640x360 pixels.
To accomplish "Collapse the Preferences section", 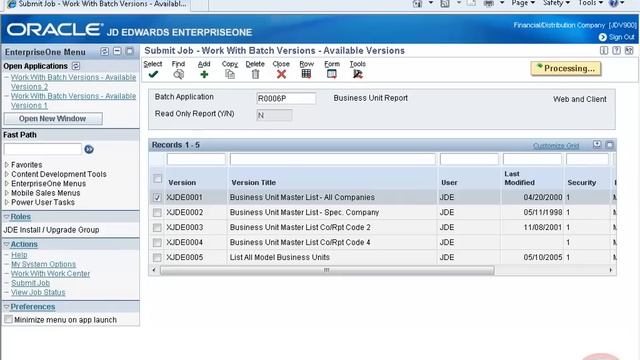I will (7, 307).
